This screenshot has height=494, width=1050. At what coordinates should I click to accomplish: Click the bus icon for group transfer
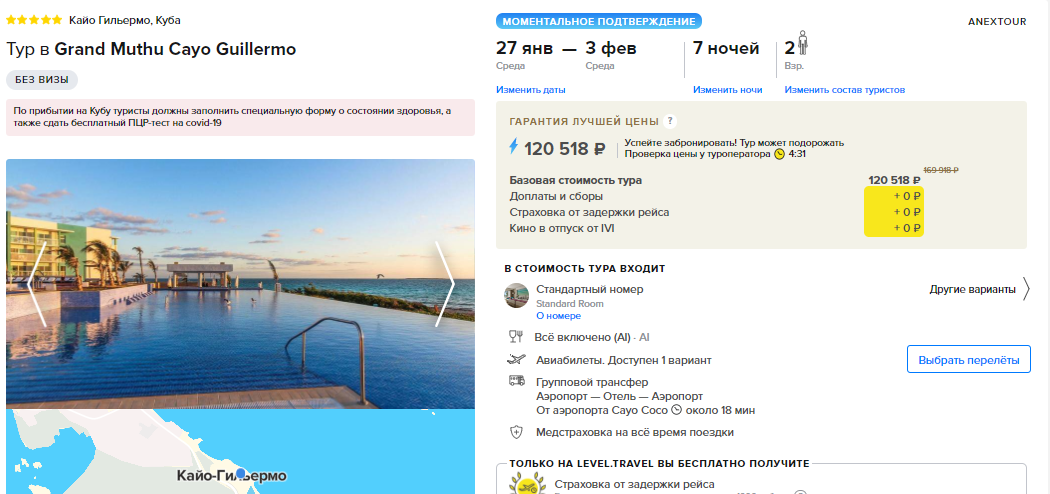coord(516,381)
